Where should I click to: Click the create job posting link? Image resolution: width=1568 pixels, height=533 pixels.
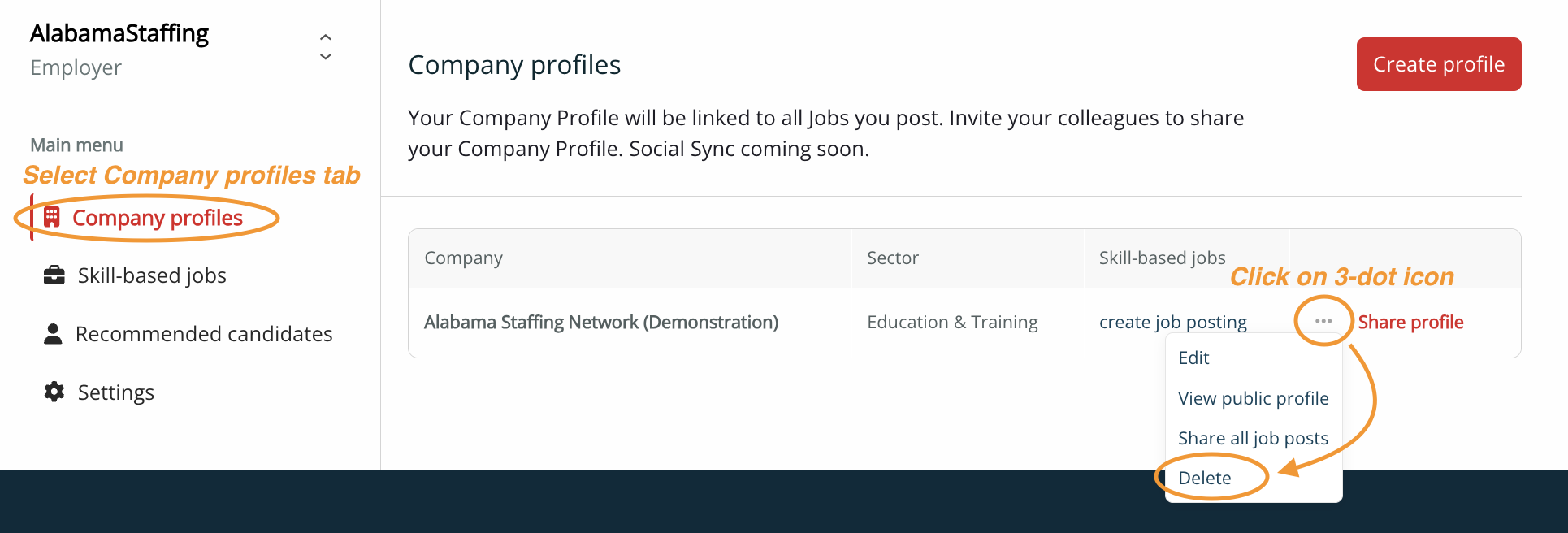(x=1172, y=323)
